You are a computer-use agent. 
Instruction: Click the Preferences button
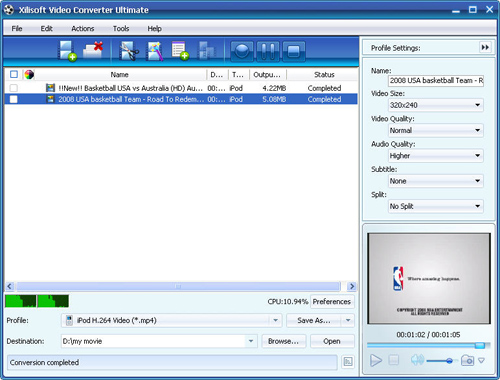coord(332,301)
